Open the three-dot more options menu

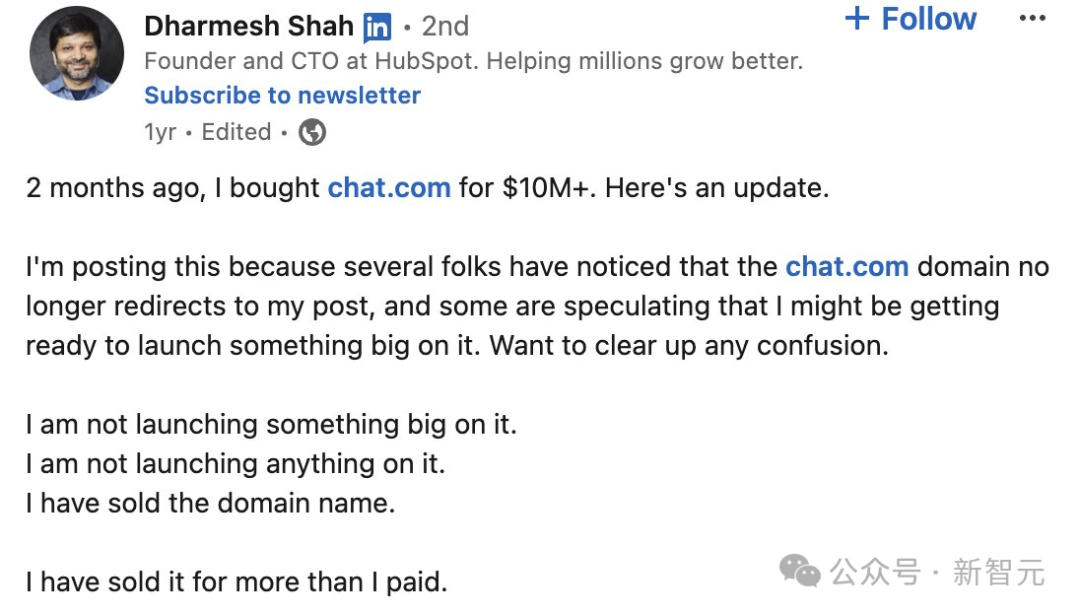(x=1032, y=19)
